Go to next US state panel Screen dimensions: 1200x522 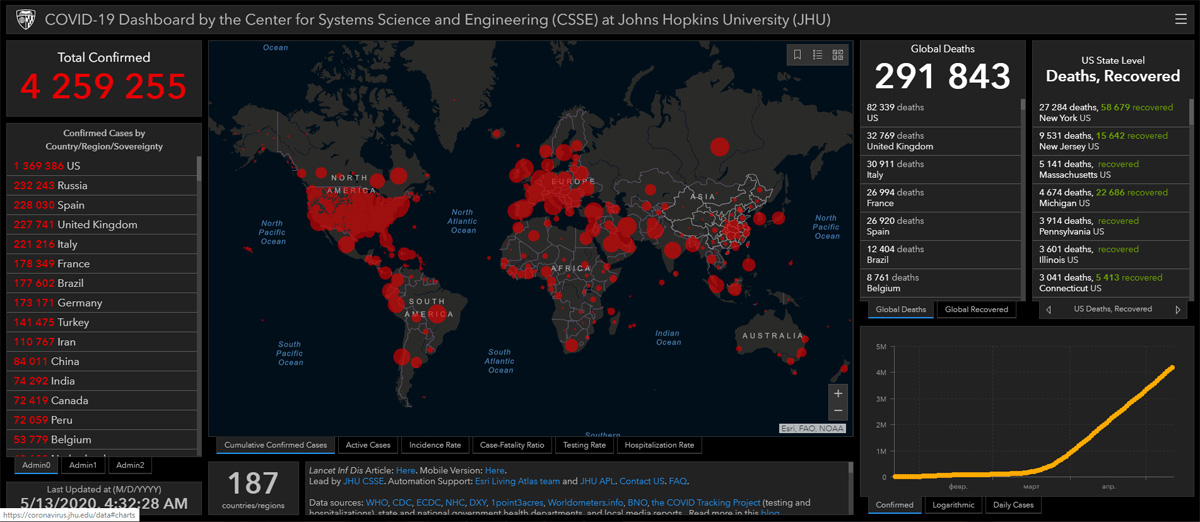(x=1178, y=310)
